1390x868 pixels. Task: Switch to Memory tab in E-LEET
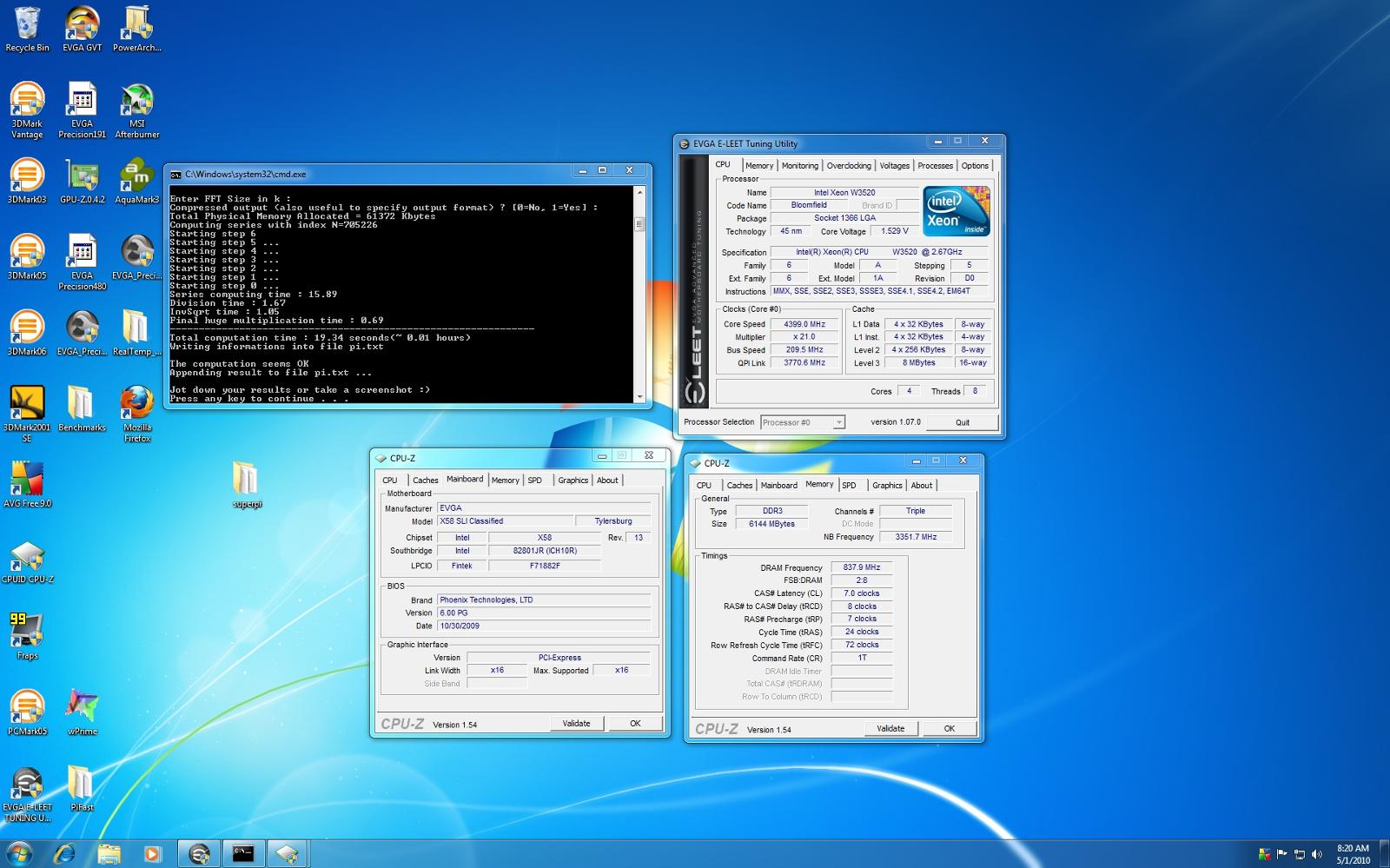[x=758, y=165]
